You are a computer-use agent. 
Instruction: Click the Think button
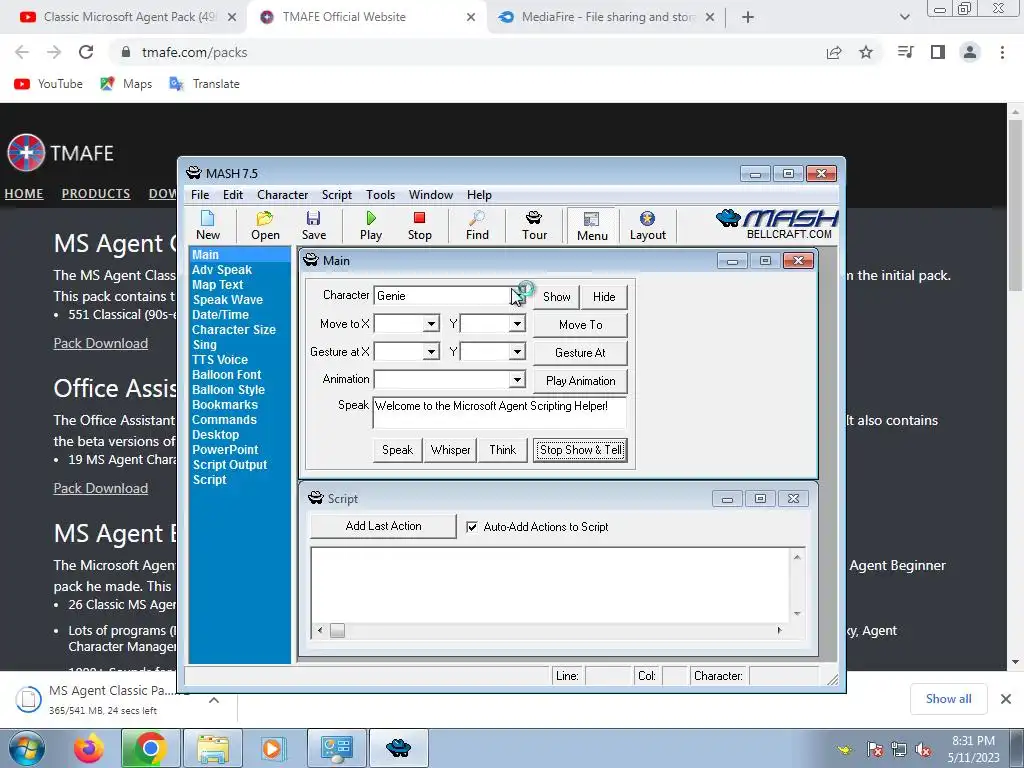[x=503, y=450]
